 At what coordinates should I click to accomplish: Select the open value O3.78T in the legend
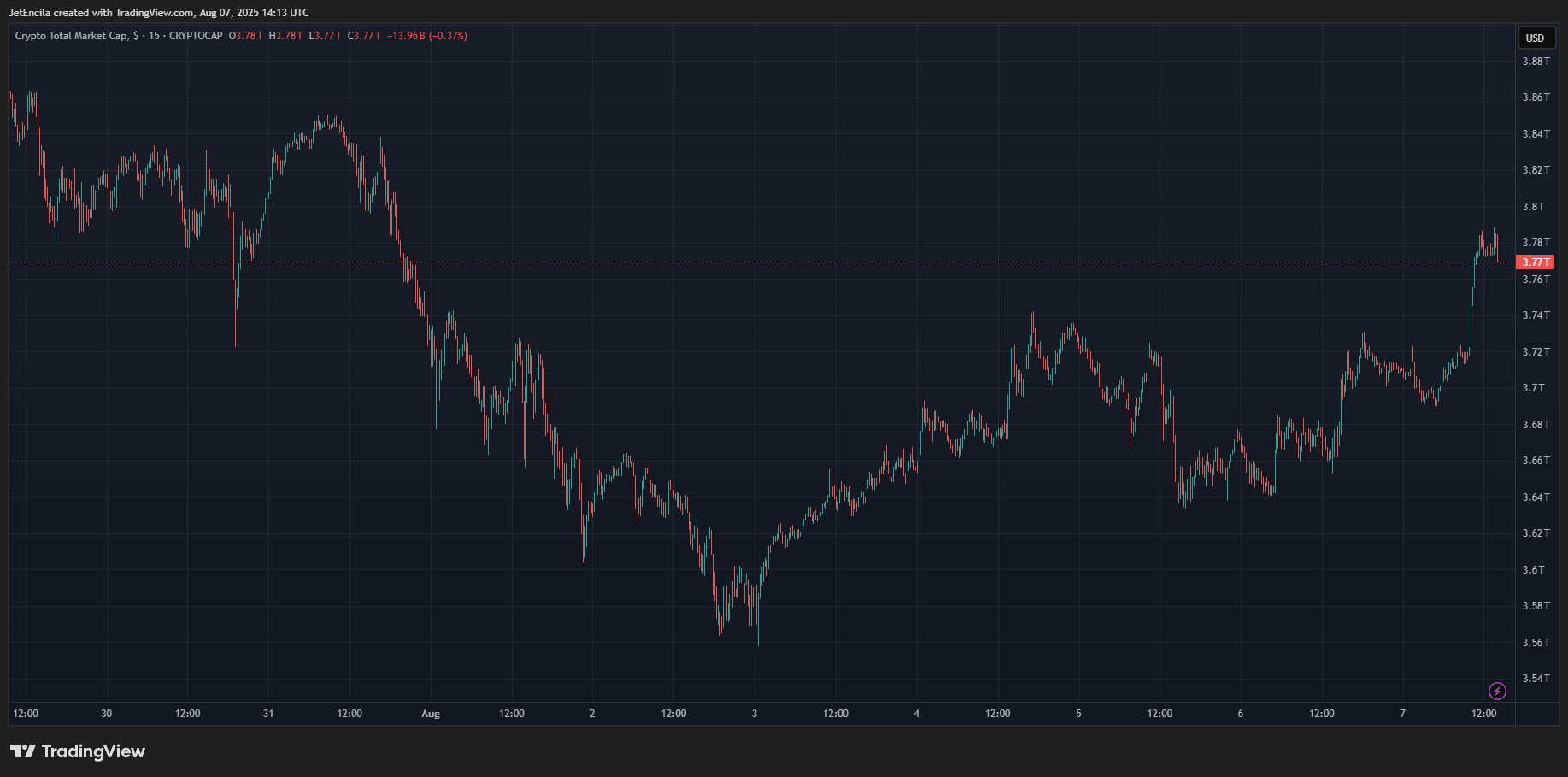(x=245, y=36)
